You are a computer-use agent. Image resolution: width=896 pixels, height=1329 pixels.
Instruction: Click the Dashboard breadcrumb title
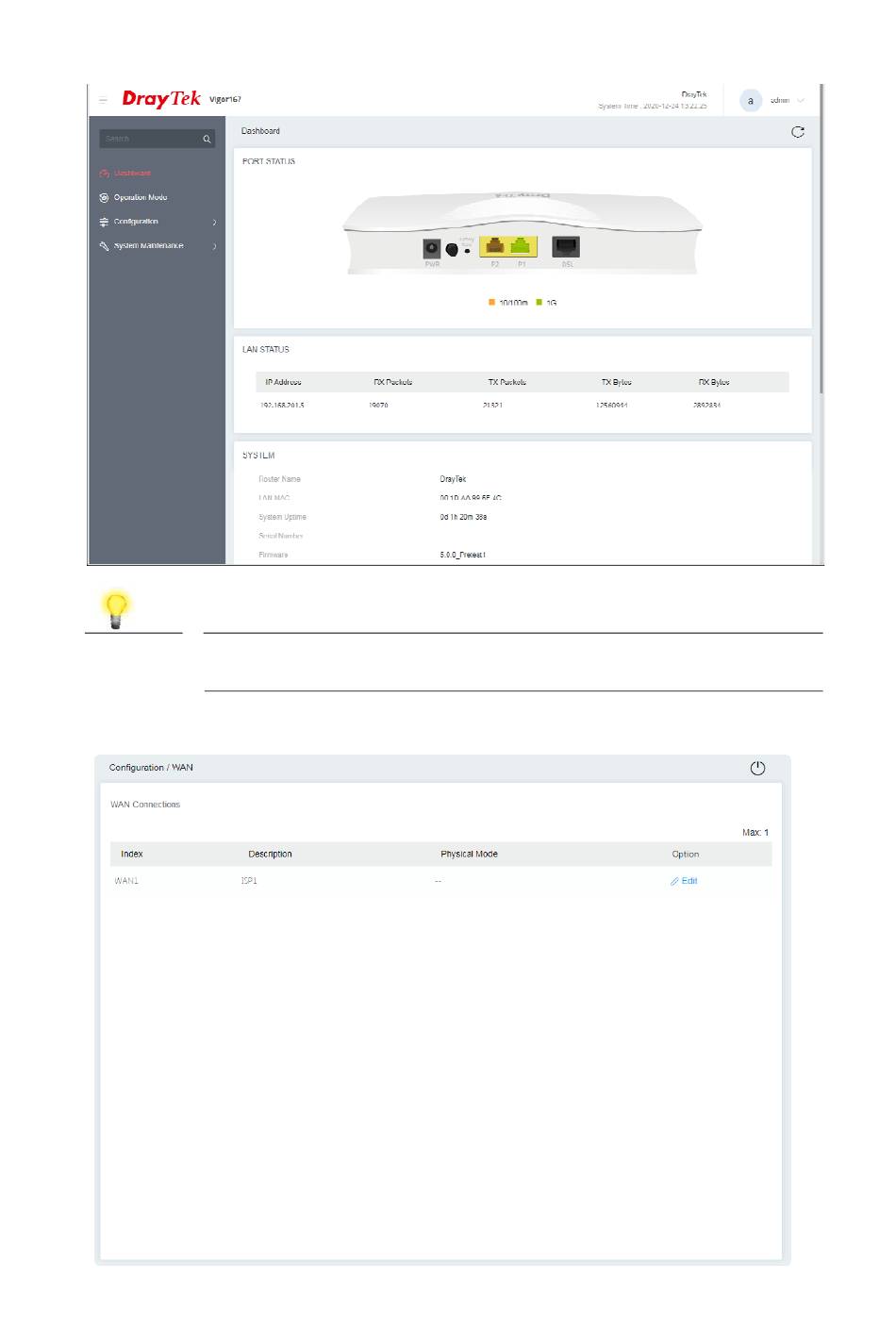(260, 131)
